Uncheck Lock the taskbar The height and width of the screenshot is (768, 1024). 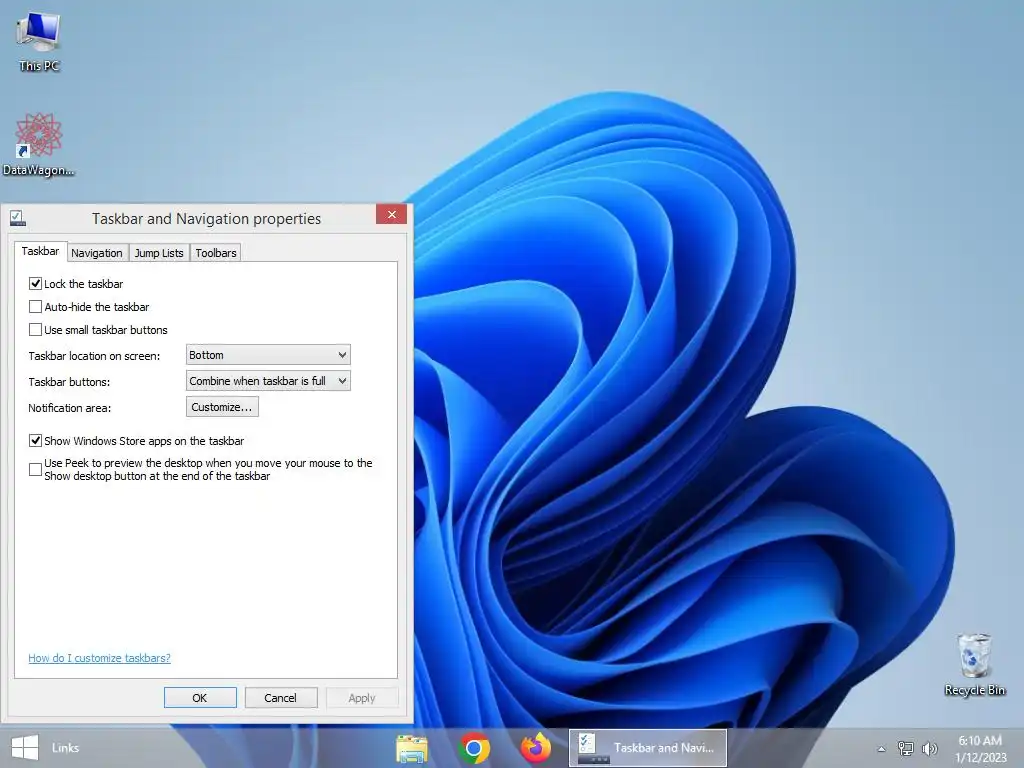point(35,283)
